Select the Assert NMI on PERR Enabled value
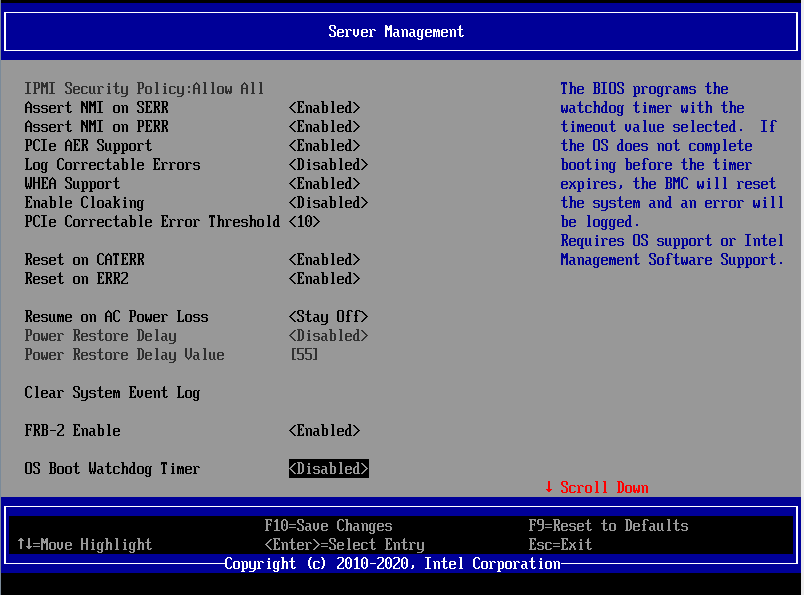 [x=324, y=127]
